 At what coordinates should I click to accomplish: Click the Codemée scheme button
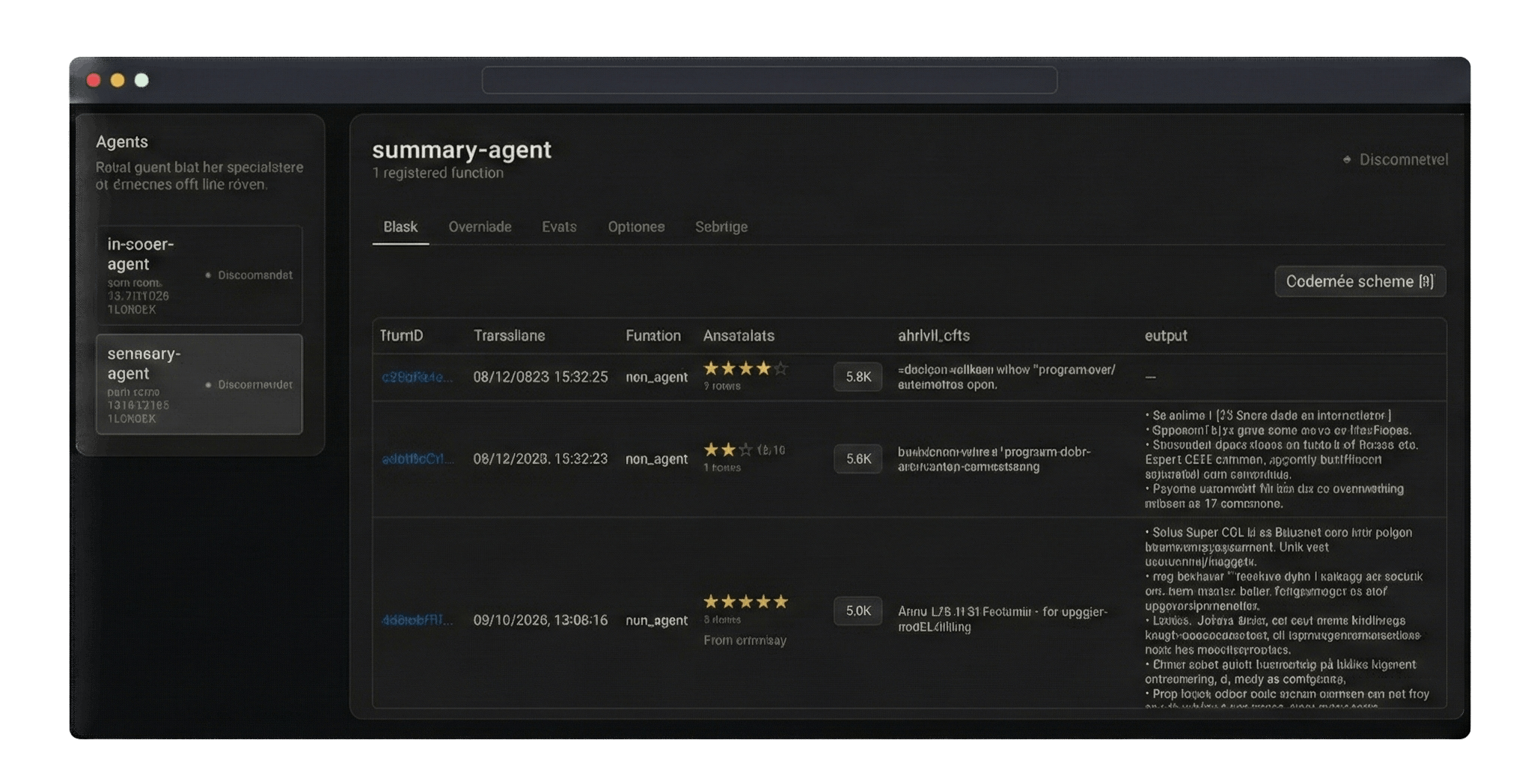coord(1360,281)
